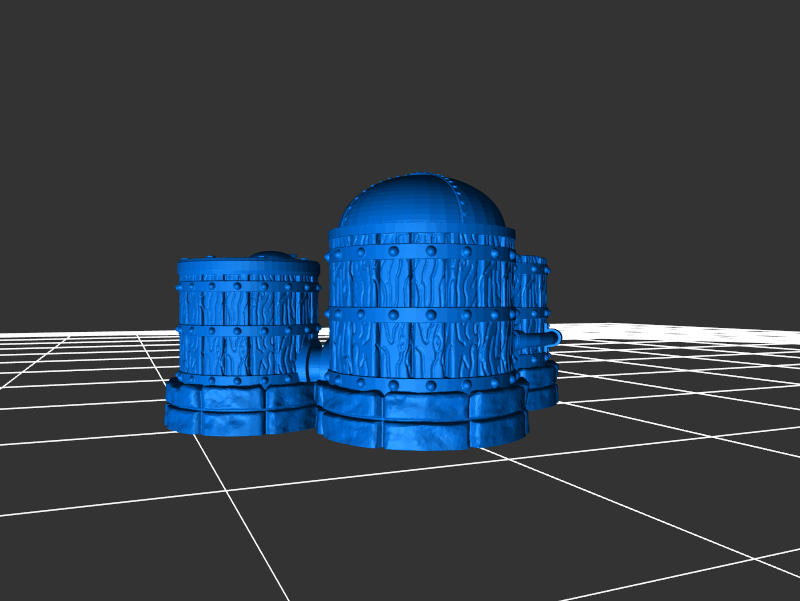
Task: Click the empty dark background above the model
Action: click(400, 80)
